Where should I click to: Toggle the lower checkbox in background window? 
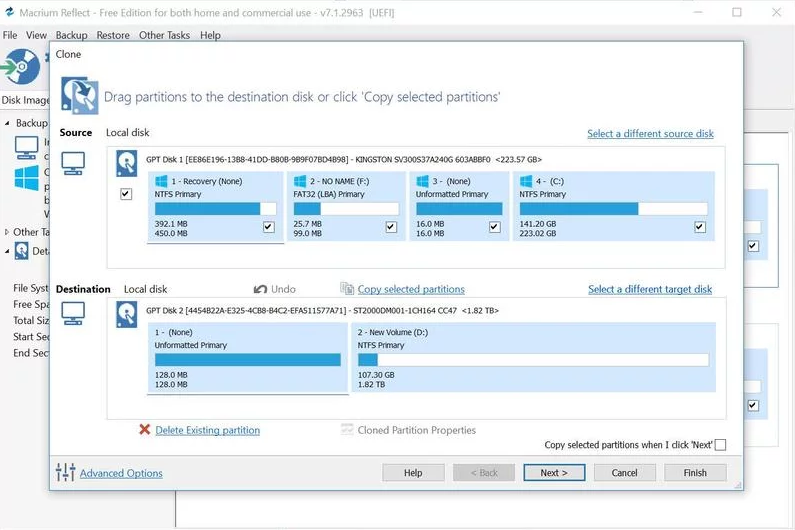coord(753,405)
